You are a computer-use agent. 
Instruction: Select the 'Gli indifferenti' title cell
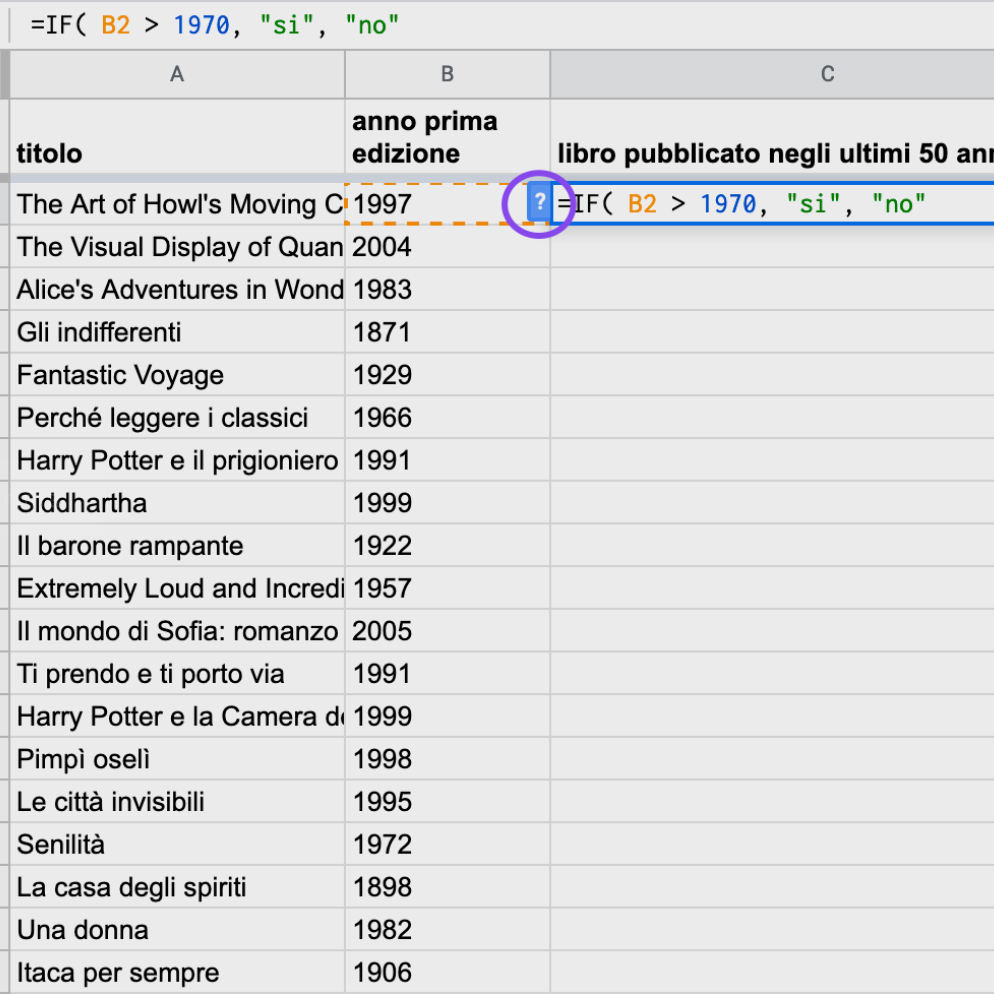tap(177, 332)
